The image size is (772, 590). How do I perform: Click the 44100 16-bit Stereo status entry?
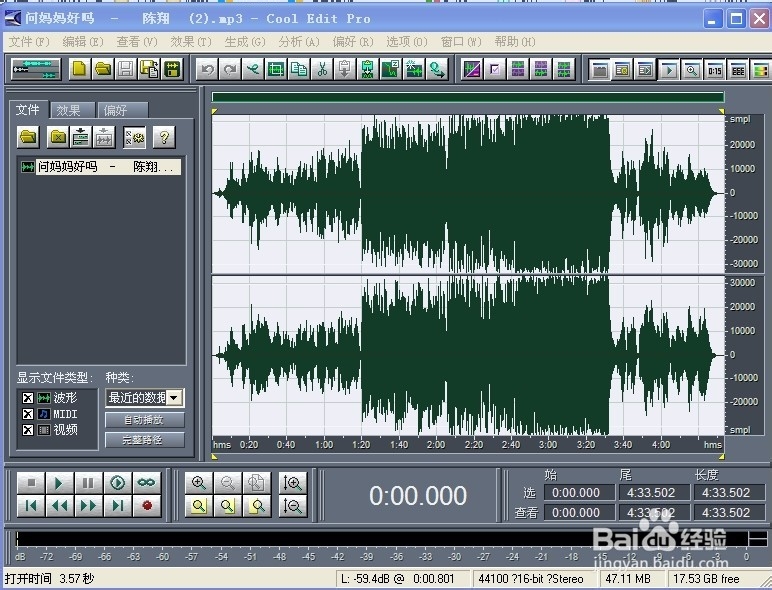pyautogui.click(x=534, y=579)
